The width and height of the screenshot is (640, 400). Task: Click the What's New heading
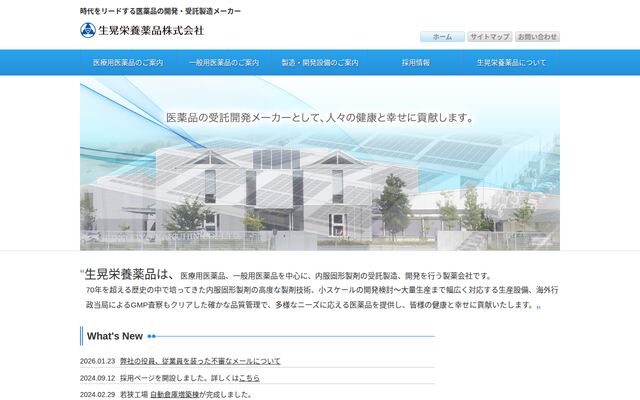[x=115, y=336]
